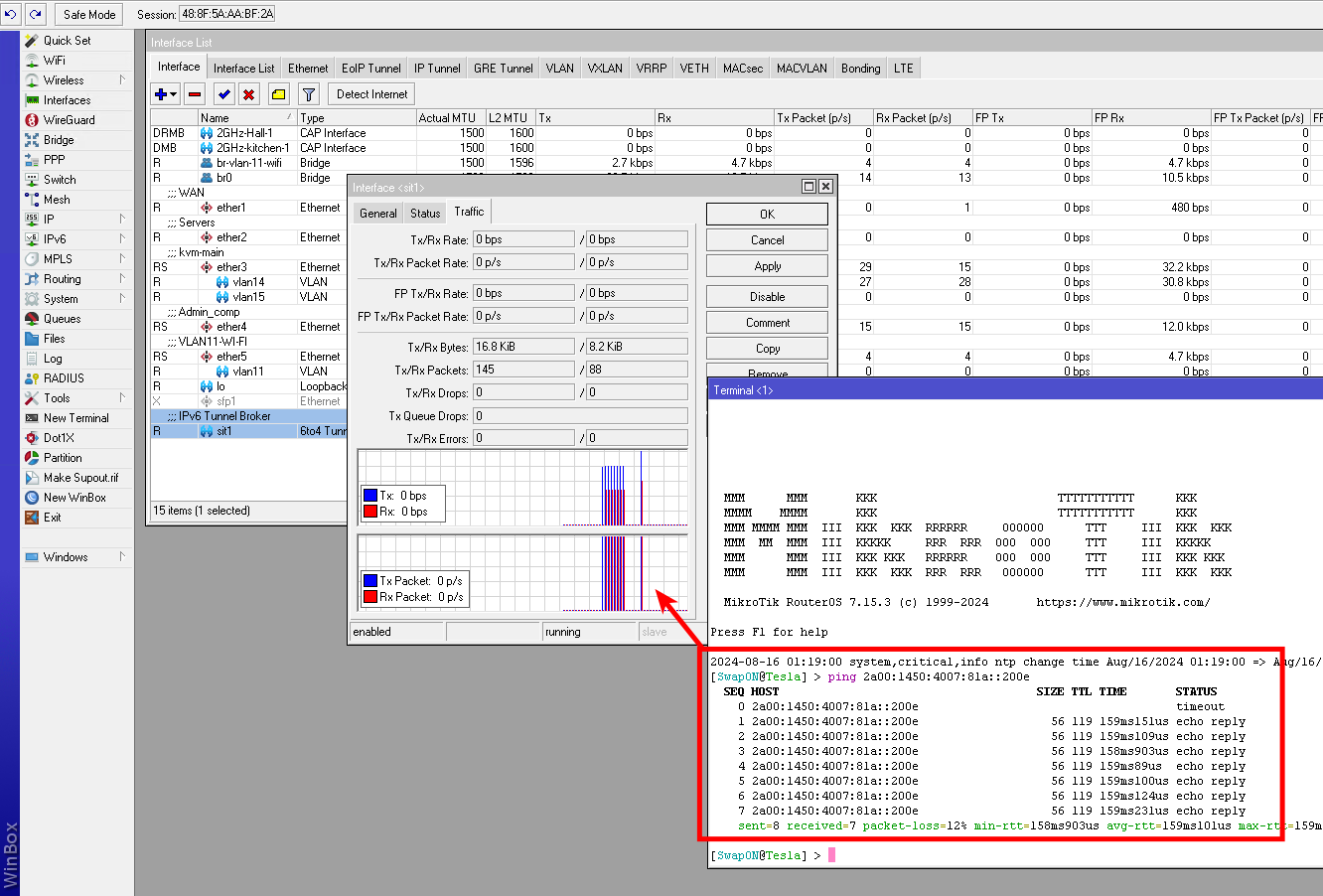Open the Switch menu
1323x896 pixels.
pyautogui.click(x=60, y=180)
